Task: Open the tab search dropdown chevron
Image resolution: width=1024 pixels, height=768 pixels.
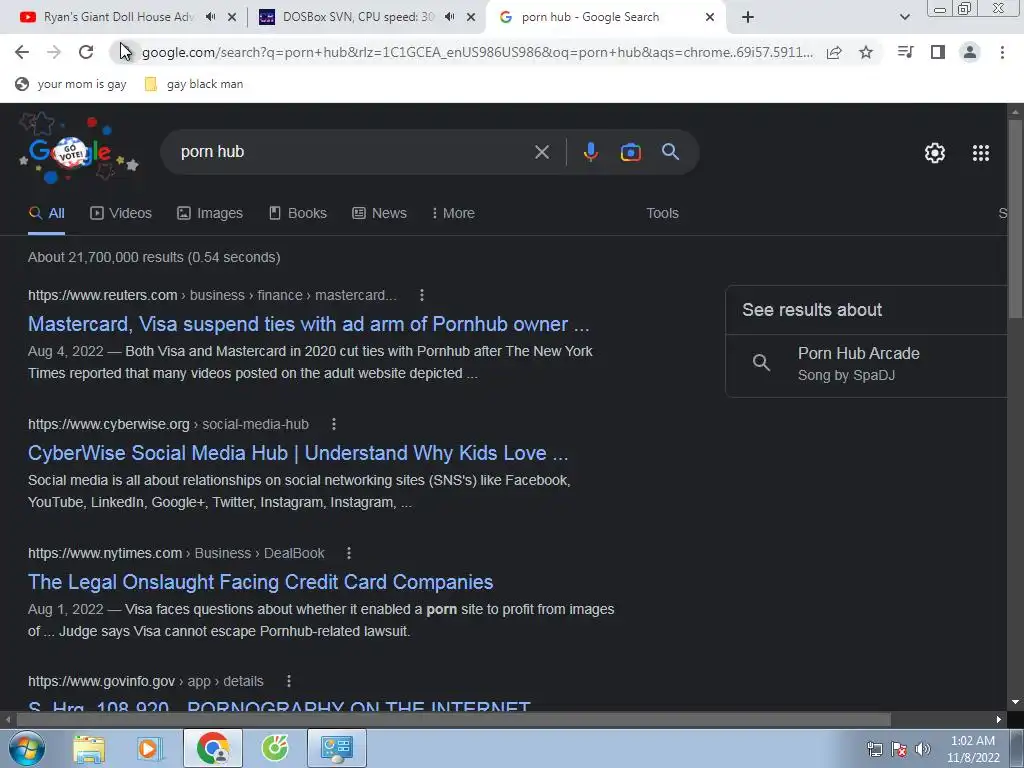Action: (x=904, y=18)
